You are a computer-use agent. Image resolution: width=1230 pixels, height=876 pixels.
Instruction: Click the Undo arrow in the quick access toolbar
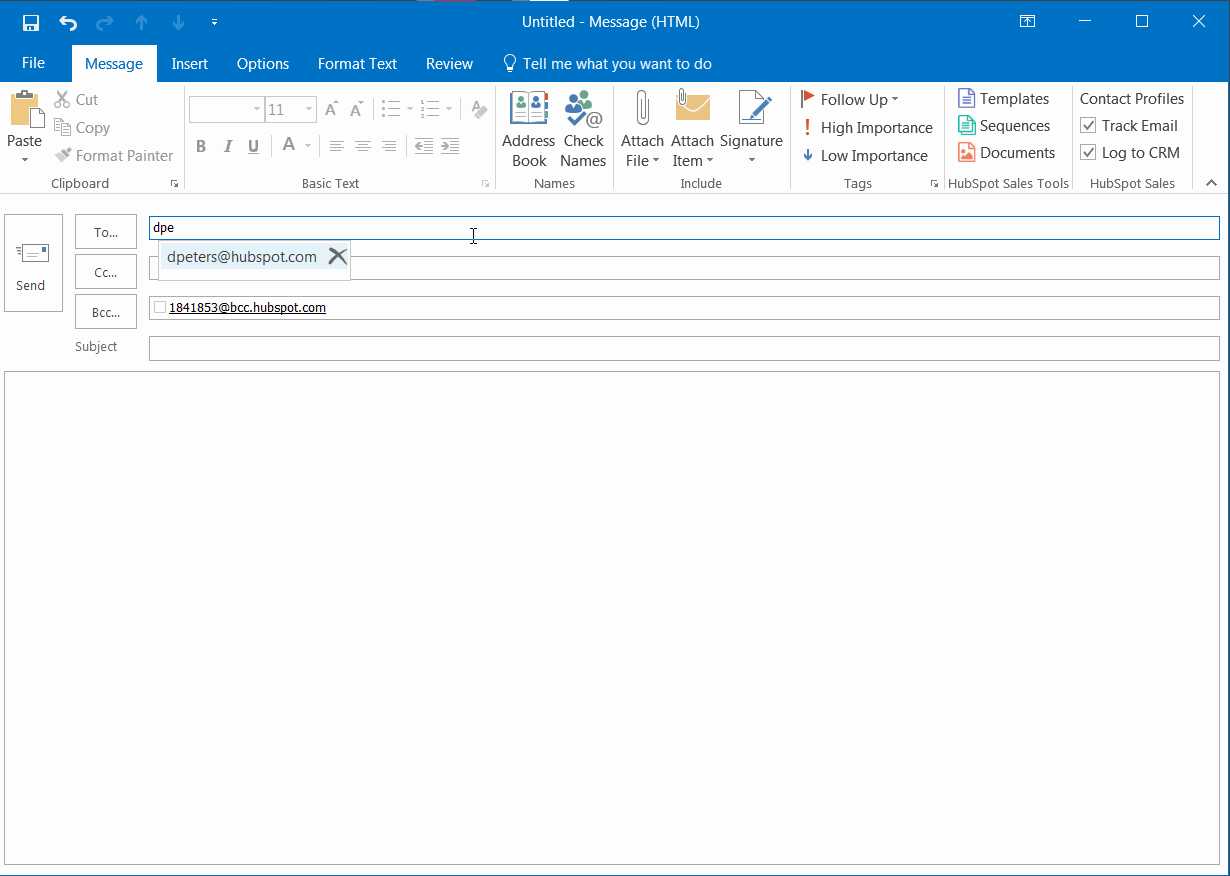click(68, 22)
